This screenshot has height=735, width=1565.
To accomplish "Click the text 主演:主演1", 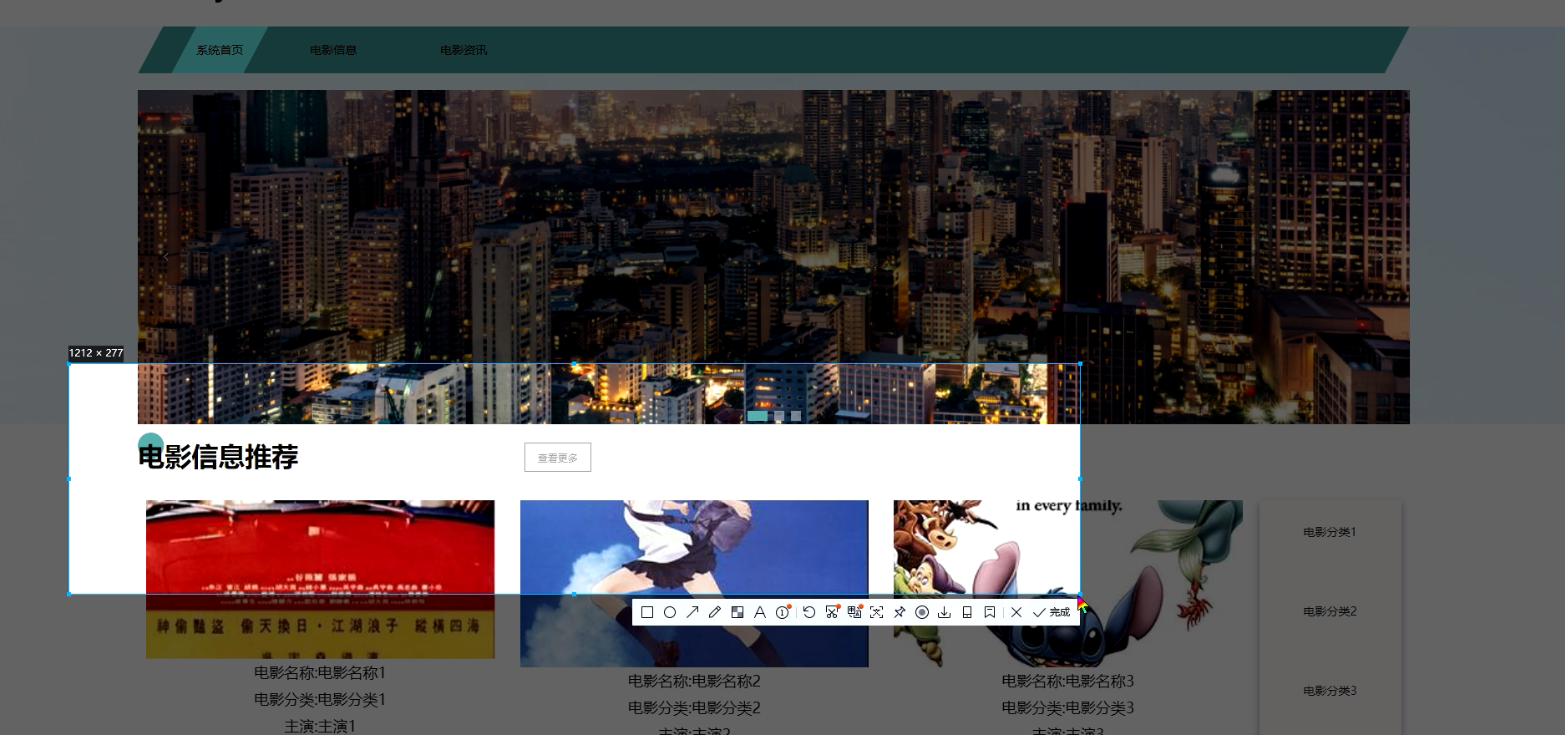I will (320, 726).
